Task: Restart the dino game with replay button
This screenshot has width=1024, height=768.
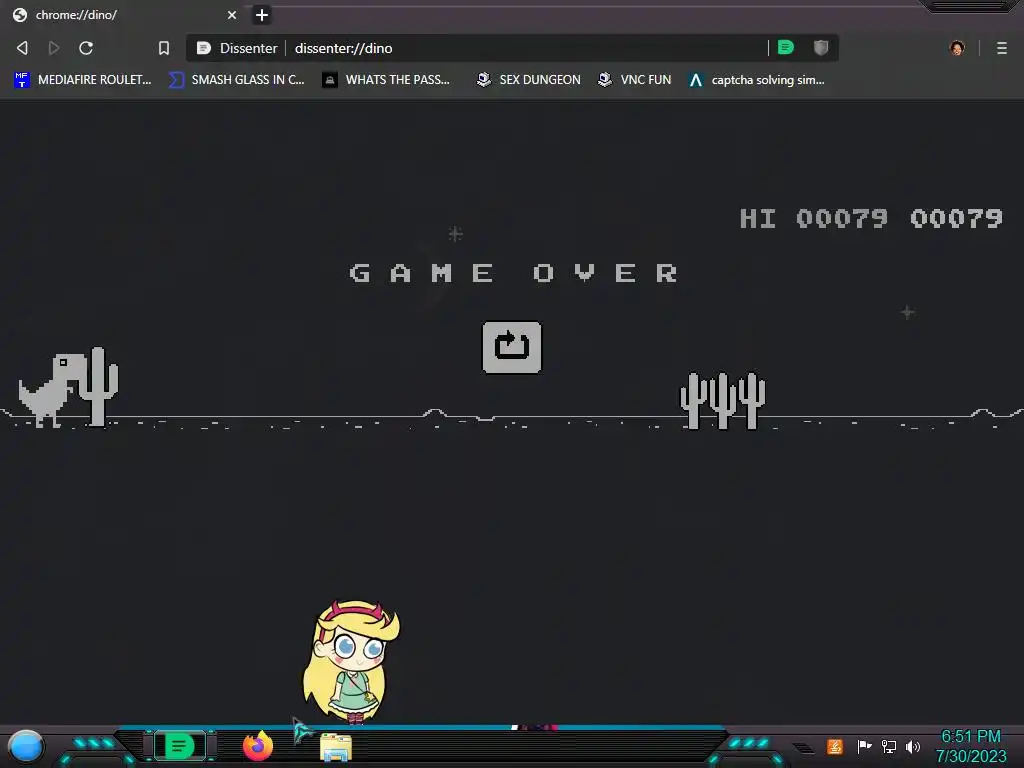Action: tap(511, 347)
